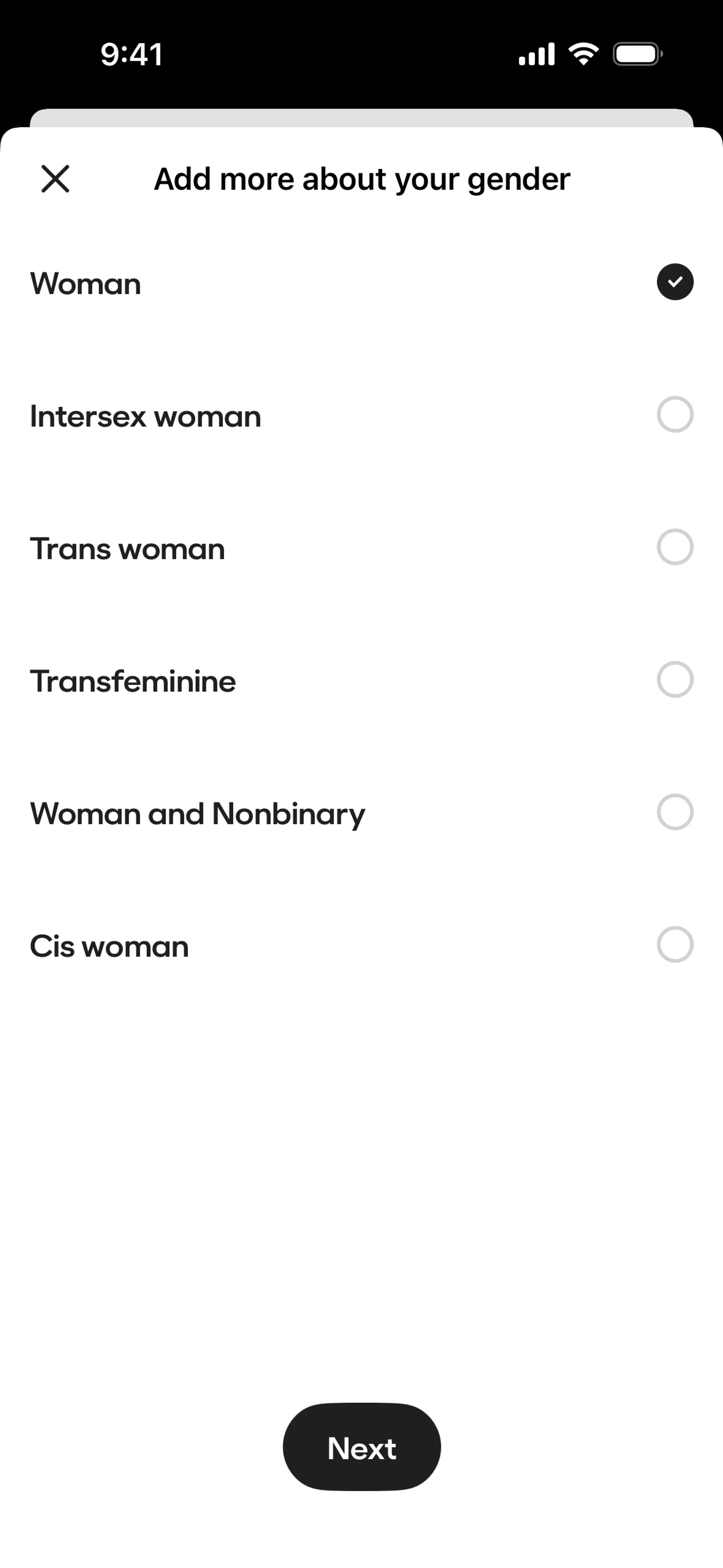Tap the cellular signal icon

coord(536,54)
